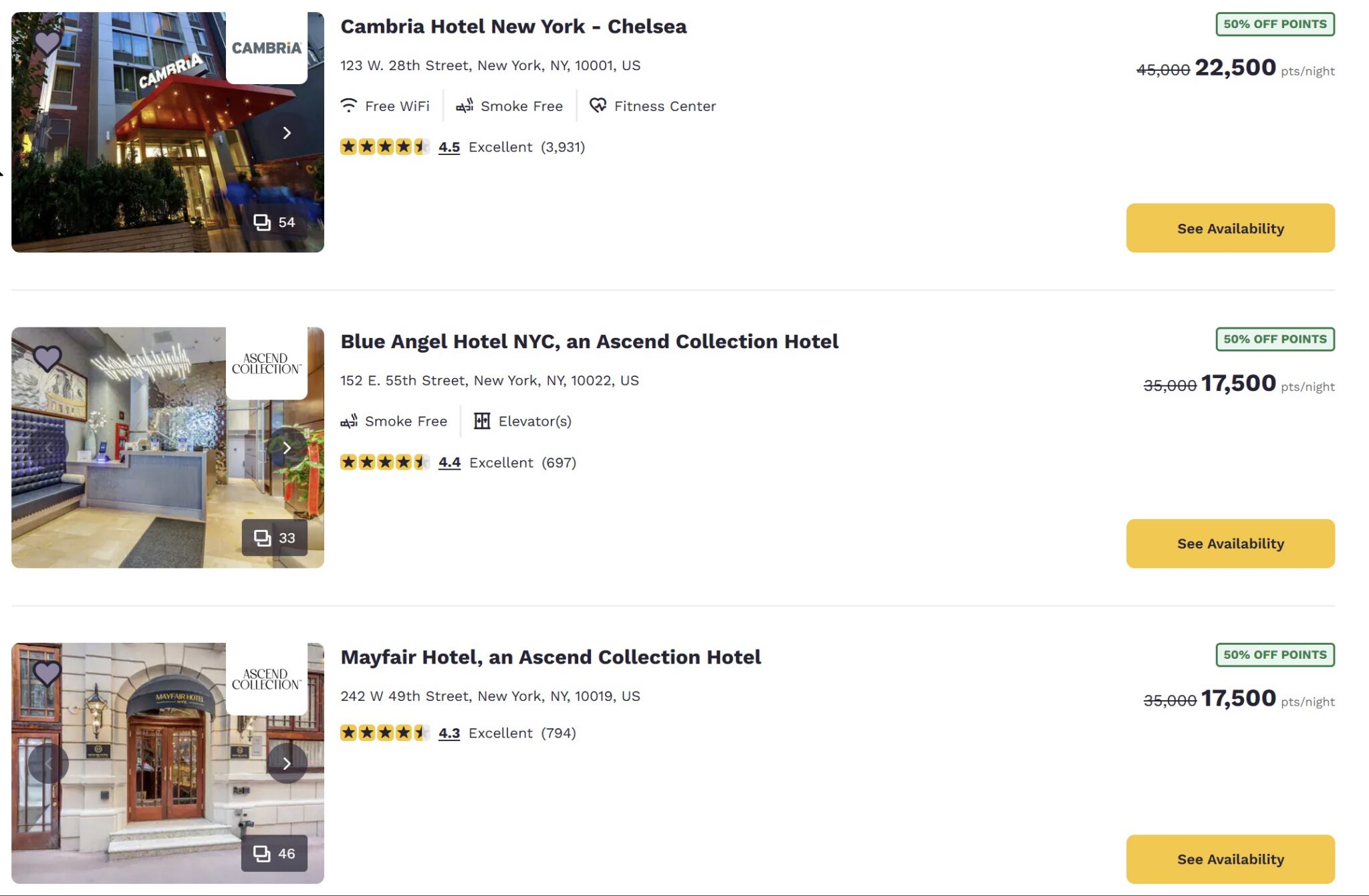Viewport: 1369px width, 896px height.
Task: Show previous Mayfair Hotel photo
Action: click(x=48, y=763)
